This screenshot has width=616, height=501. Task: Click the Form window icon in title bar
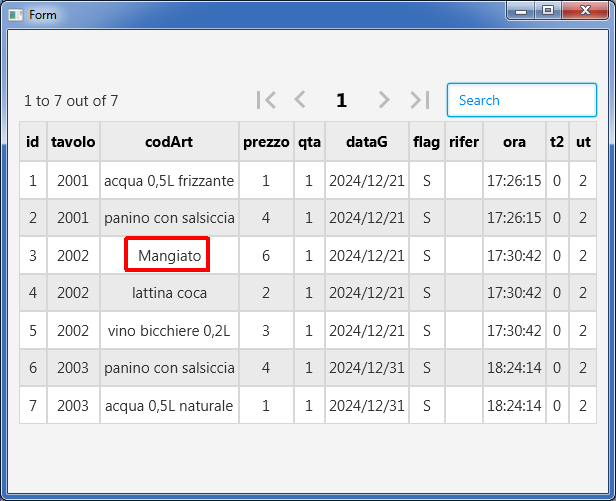[x=16, y=15]
